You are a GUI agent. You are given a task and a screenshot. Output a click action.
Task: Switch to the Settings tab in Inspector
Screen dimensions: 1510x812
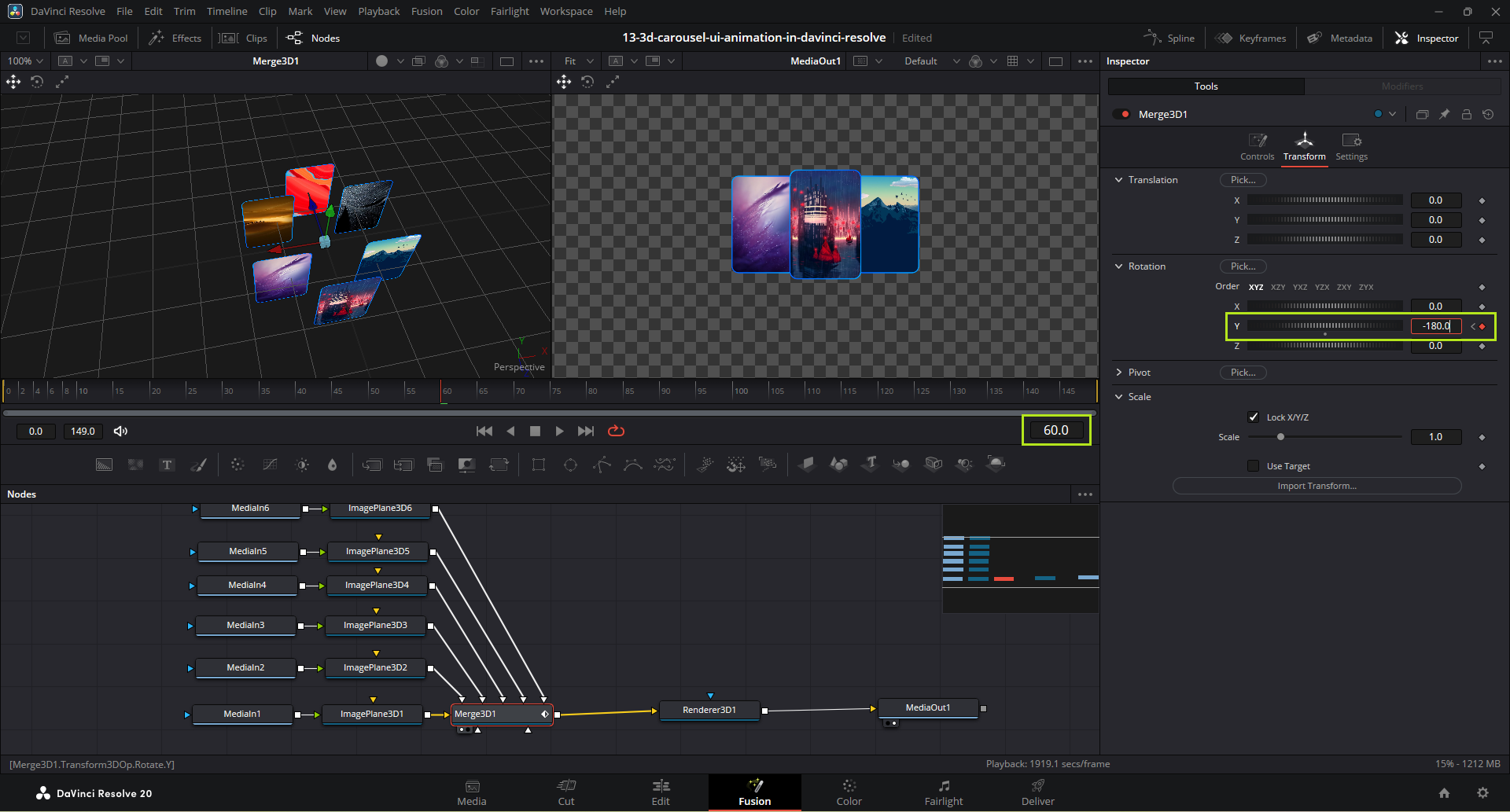click(1351, 146)
